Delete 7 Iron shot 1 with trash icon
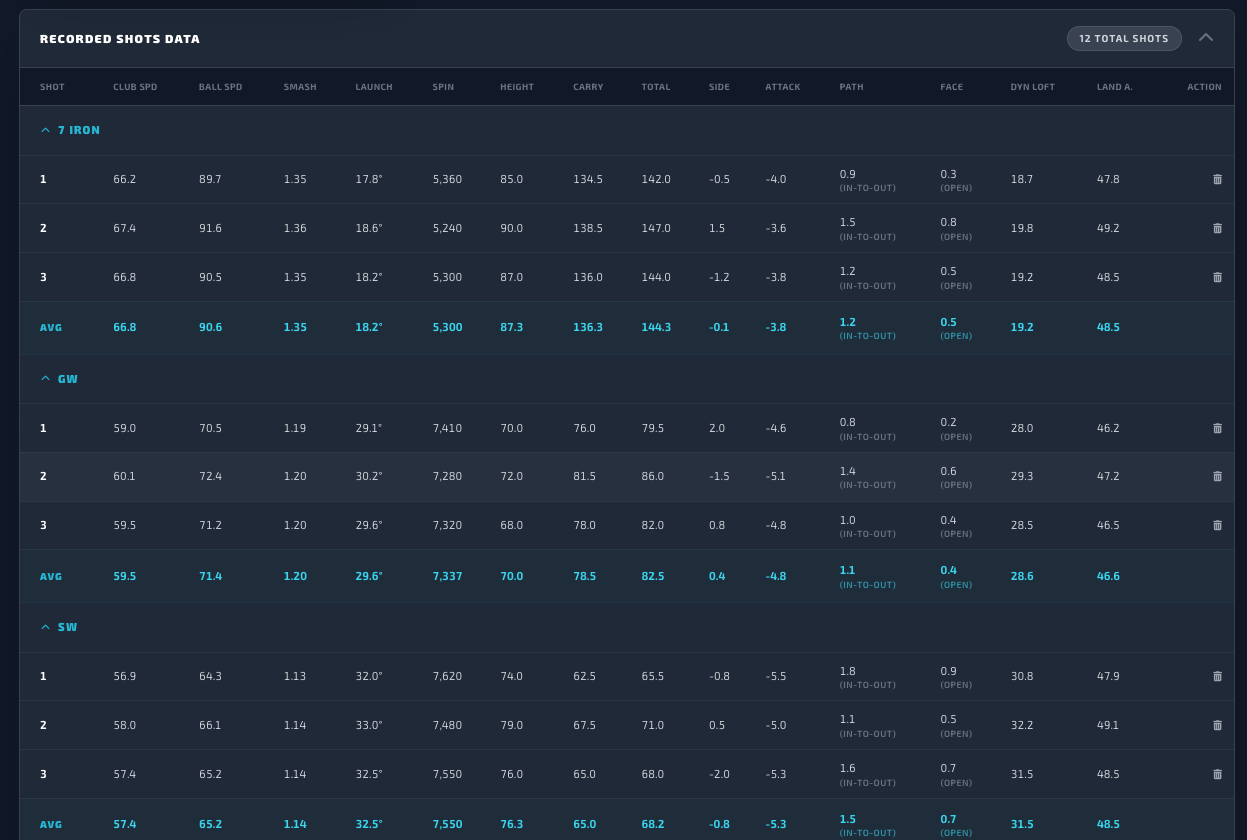The width and height of the screenshot is (1247, 840). [1217, 179]
